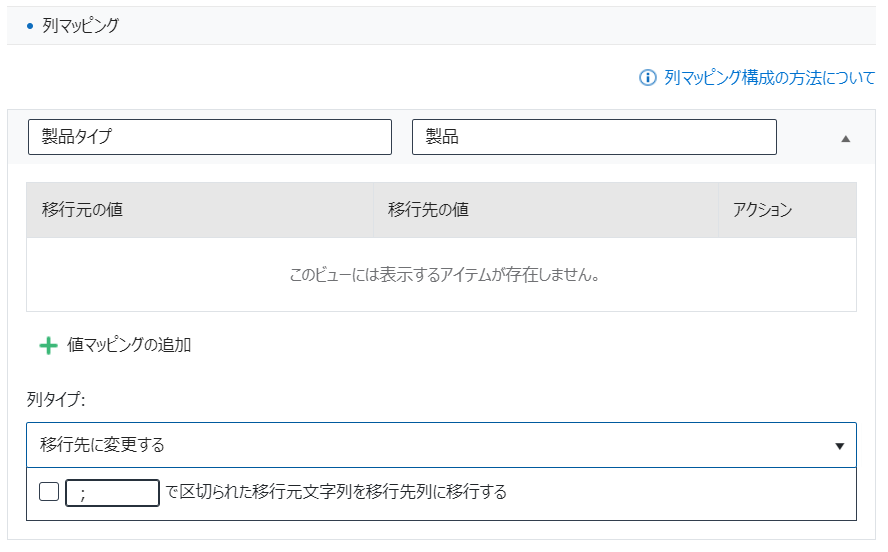Click the 列タイプ: label
The width and height of the screenshot is (888, 552).
point(56,400)
